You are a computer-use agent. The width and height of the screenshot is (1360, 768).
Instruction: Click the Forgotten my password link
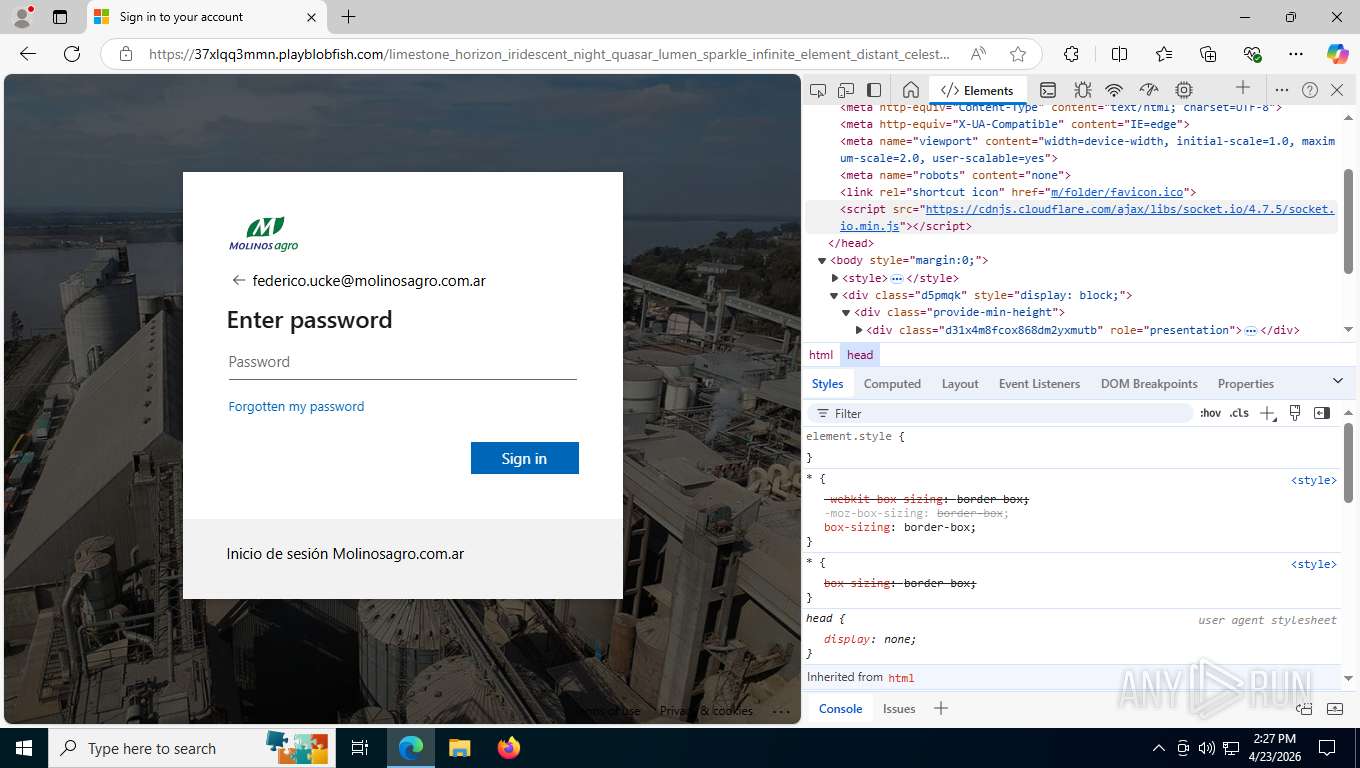[x=296, y=406]
